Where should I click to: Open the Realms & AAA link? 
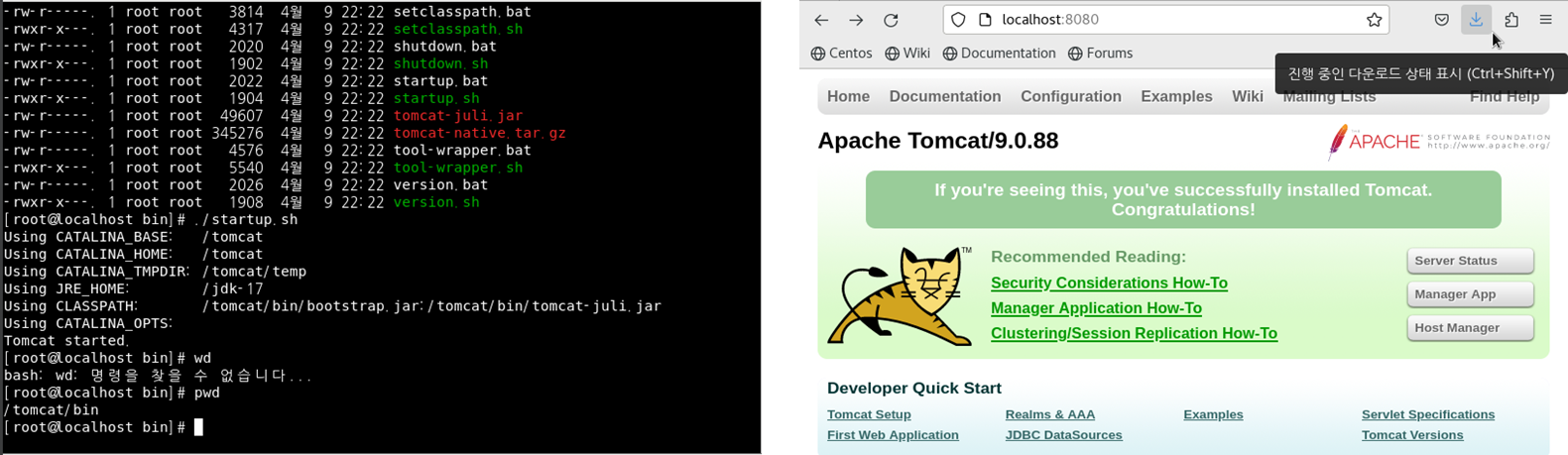1049,414
